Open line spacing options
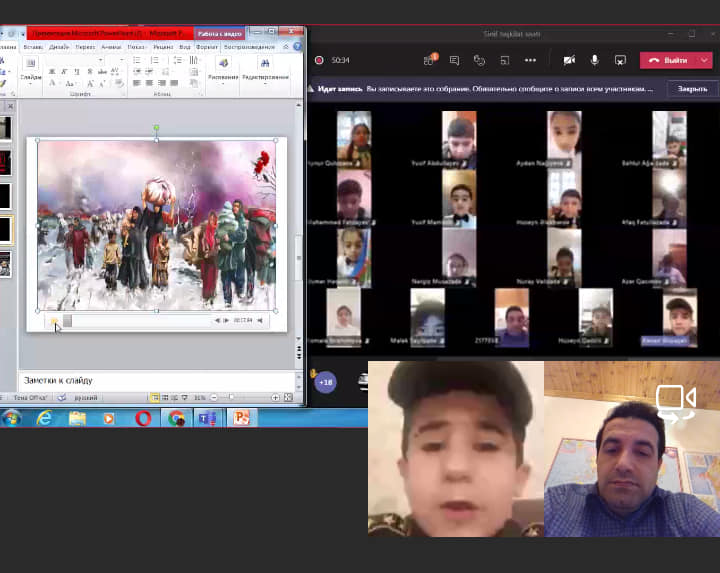The width and height of the screenshot is (720, 573). 178,60
